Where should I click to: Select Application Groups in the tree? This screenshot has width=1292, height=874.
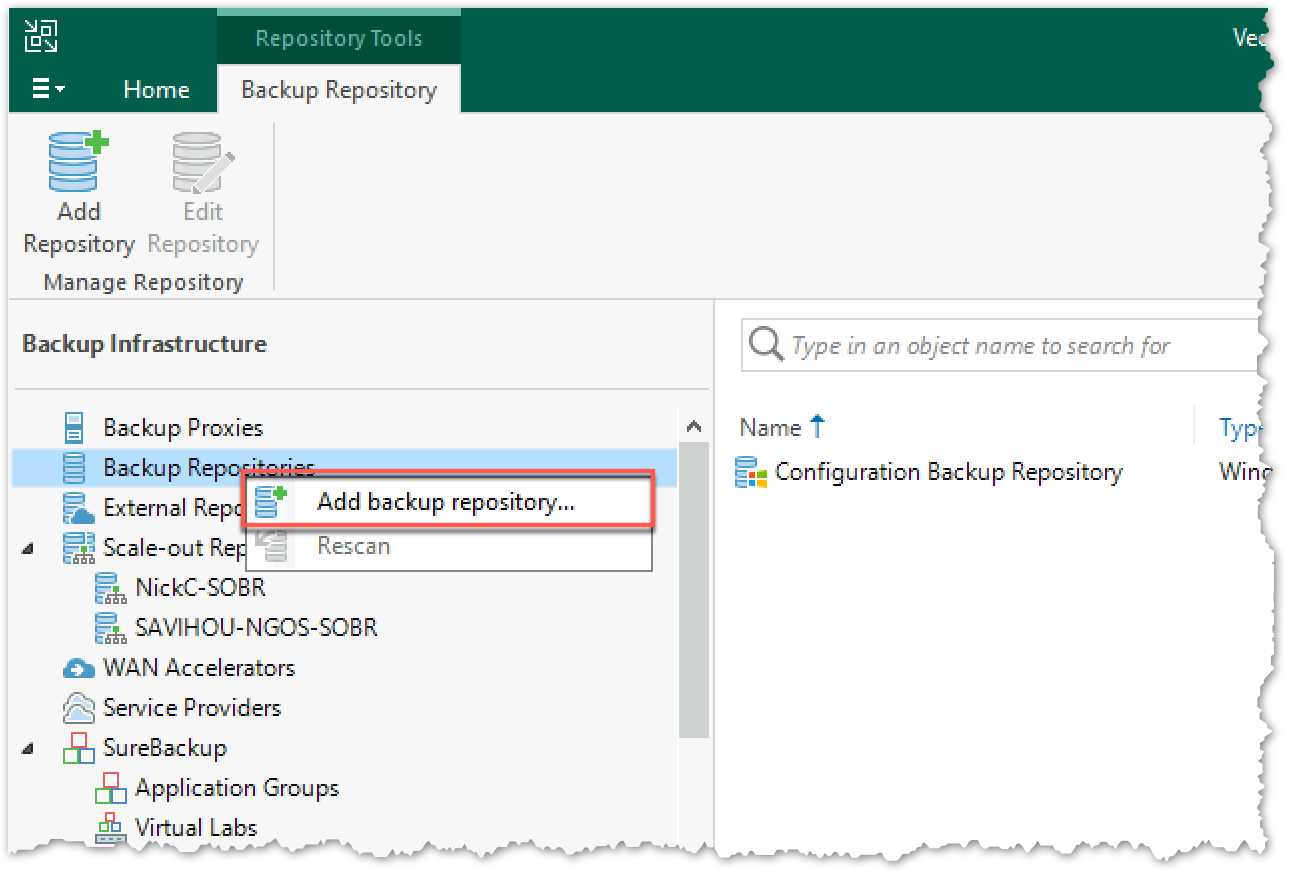237,788
